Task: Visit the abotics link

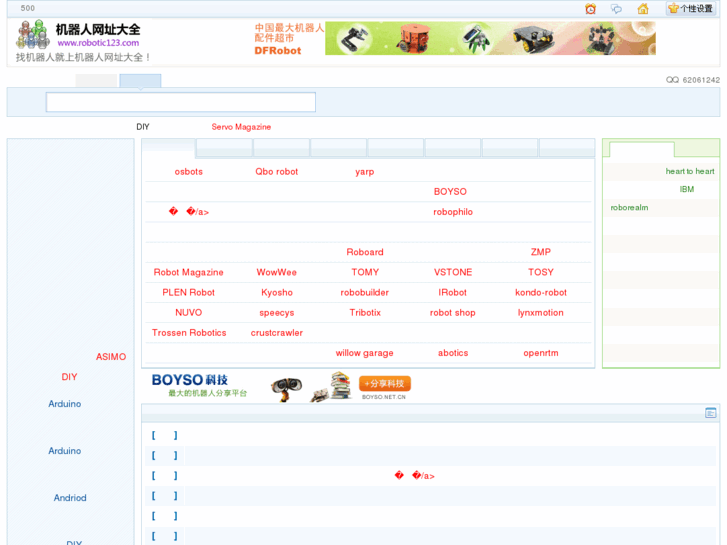Action: coord(453,353)
